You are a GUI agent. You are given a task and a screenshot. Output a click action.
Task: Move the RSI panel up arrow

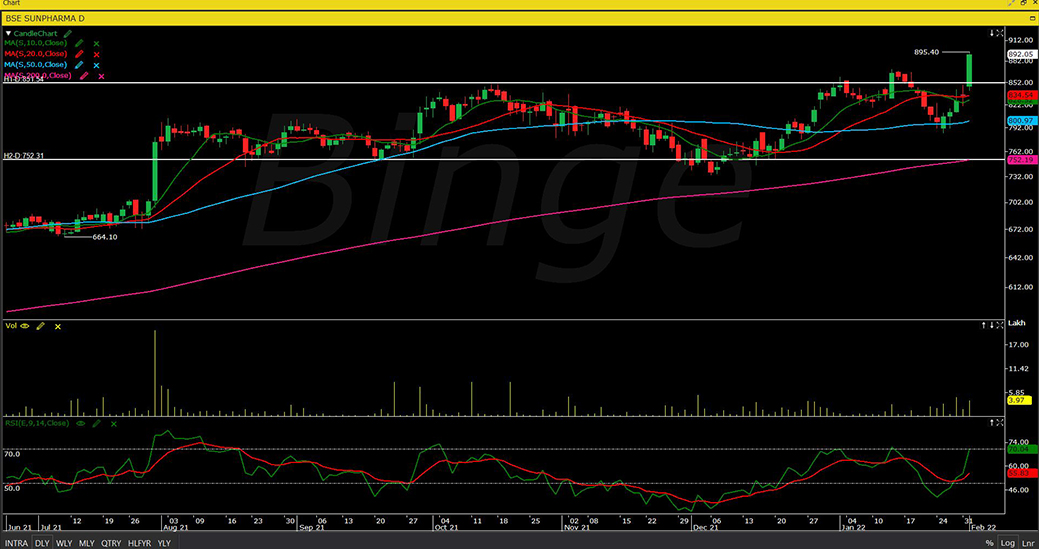tap(992, 423)
